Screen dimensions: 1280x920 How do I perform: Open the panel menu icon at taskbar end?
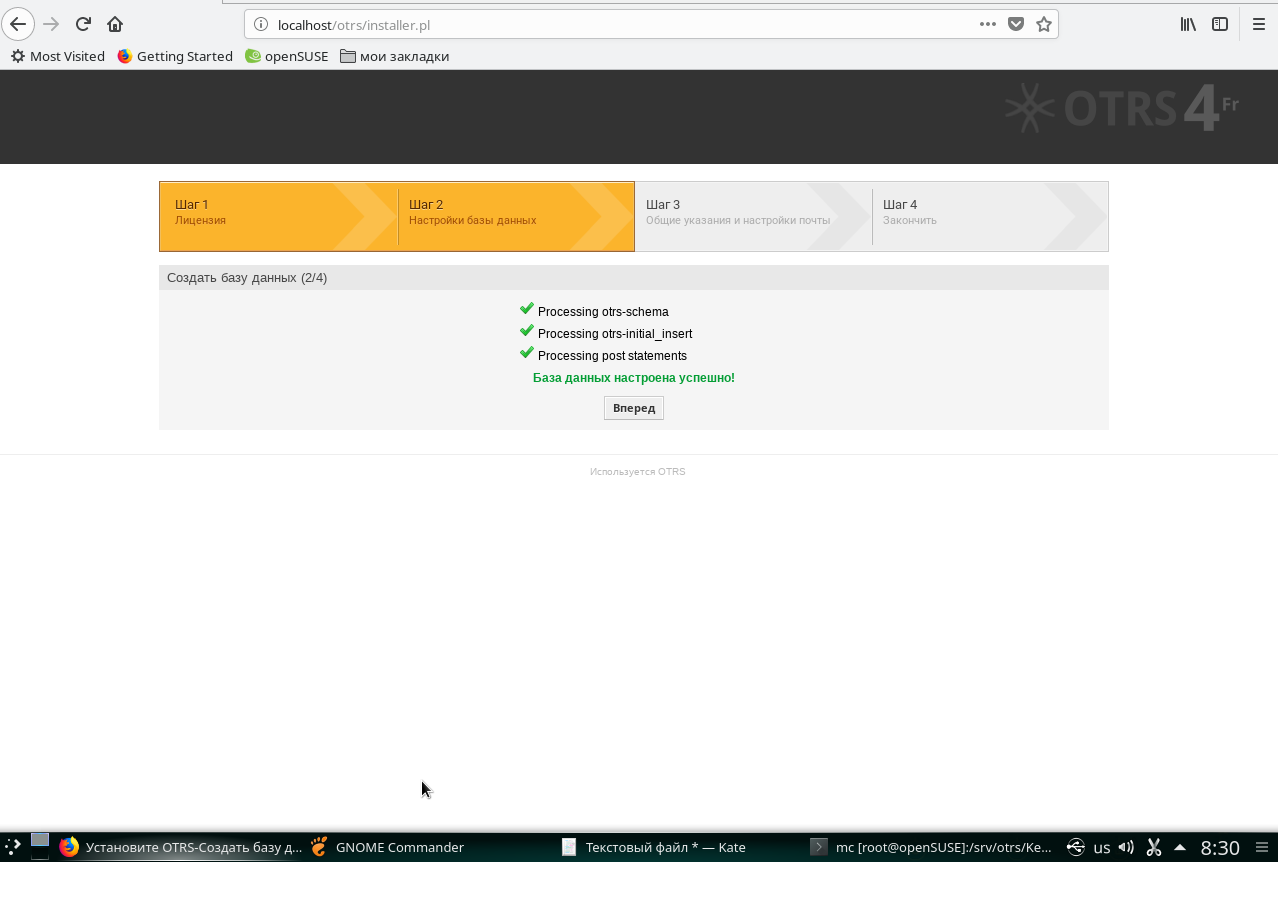1262,847
